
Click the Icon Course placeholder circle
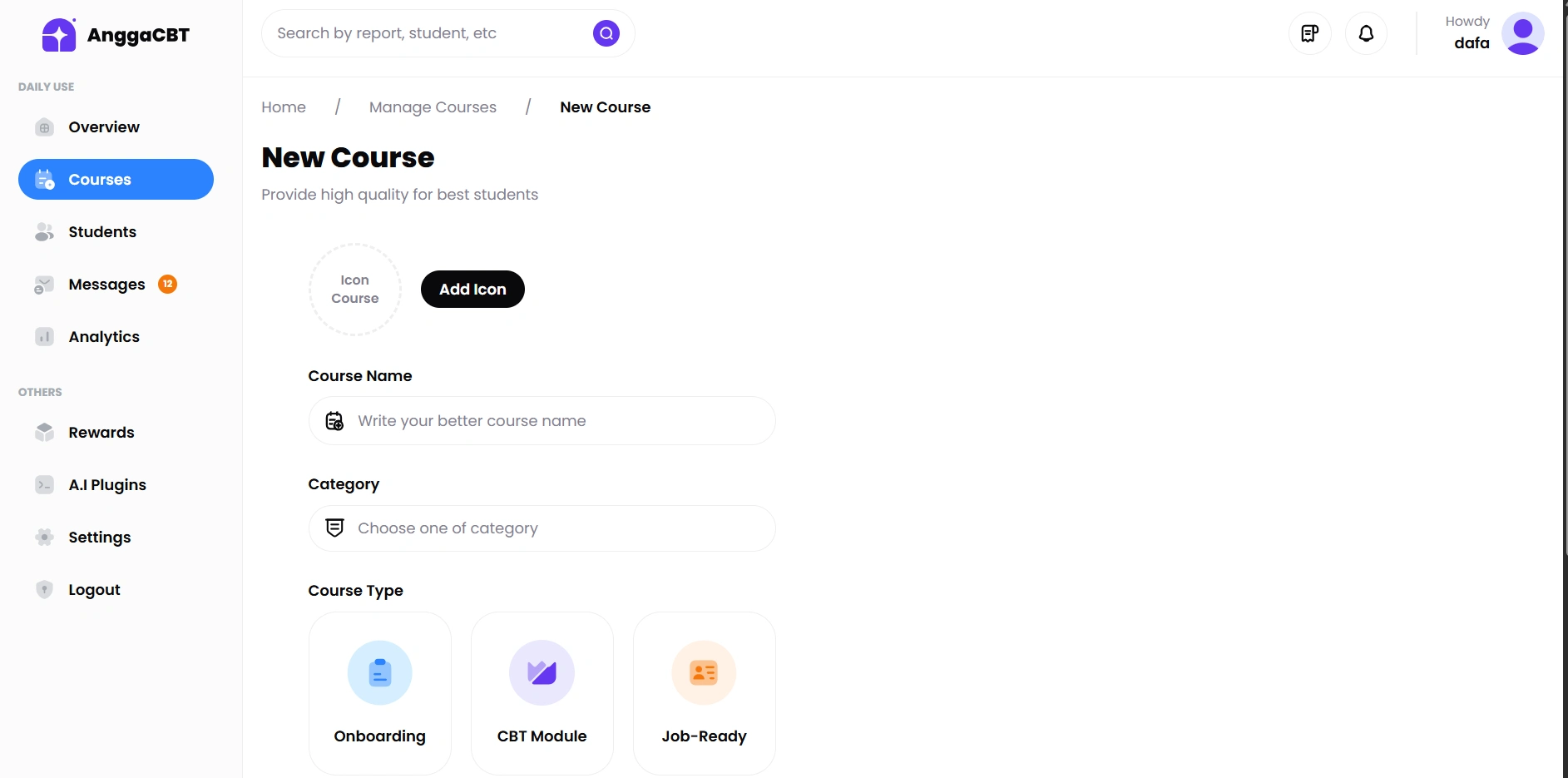click(x=355, y=290)
